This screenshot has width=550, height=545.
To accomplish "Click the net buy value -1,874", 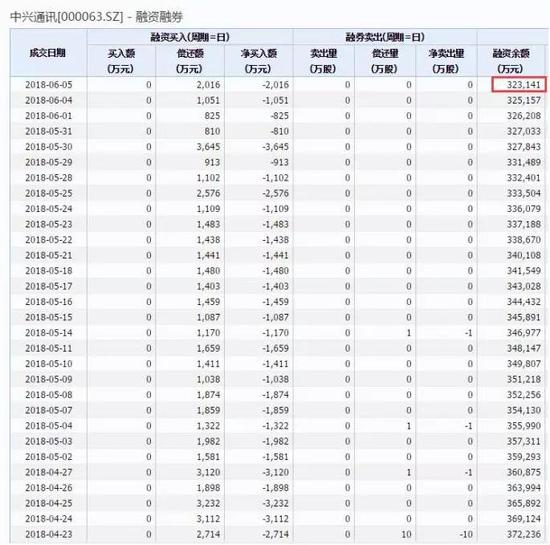I will tap(275, 395).
